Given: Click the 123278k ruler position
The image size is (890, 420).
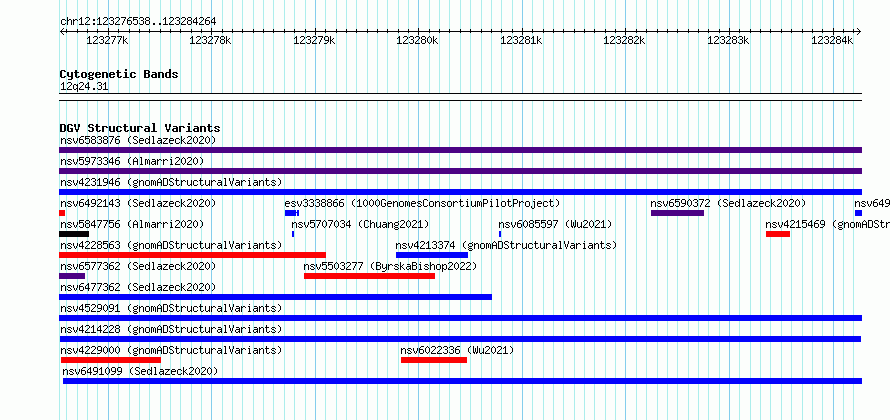Looking at the screenshot, I should tap(211, 40).
